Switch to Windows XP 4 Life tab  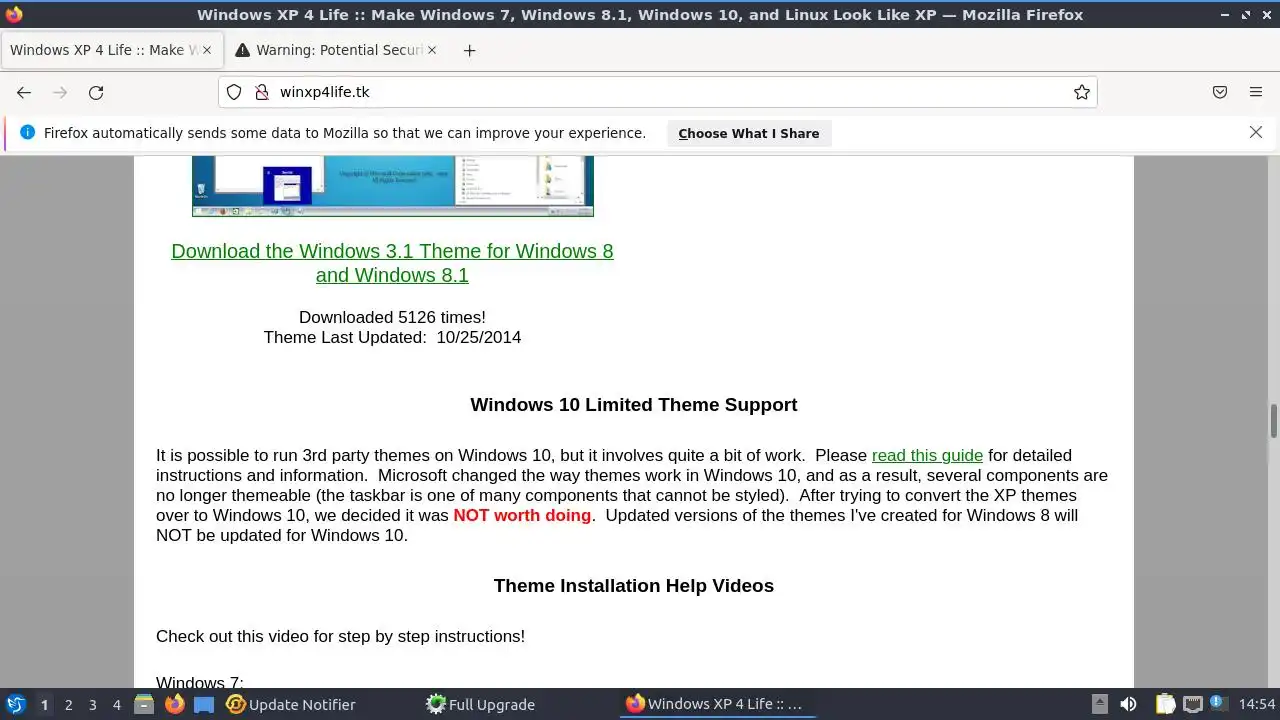[112, 50]
